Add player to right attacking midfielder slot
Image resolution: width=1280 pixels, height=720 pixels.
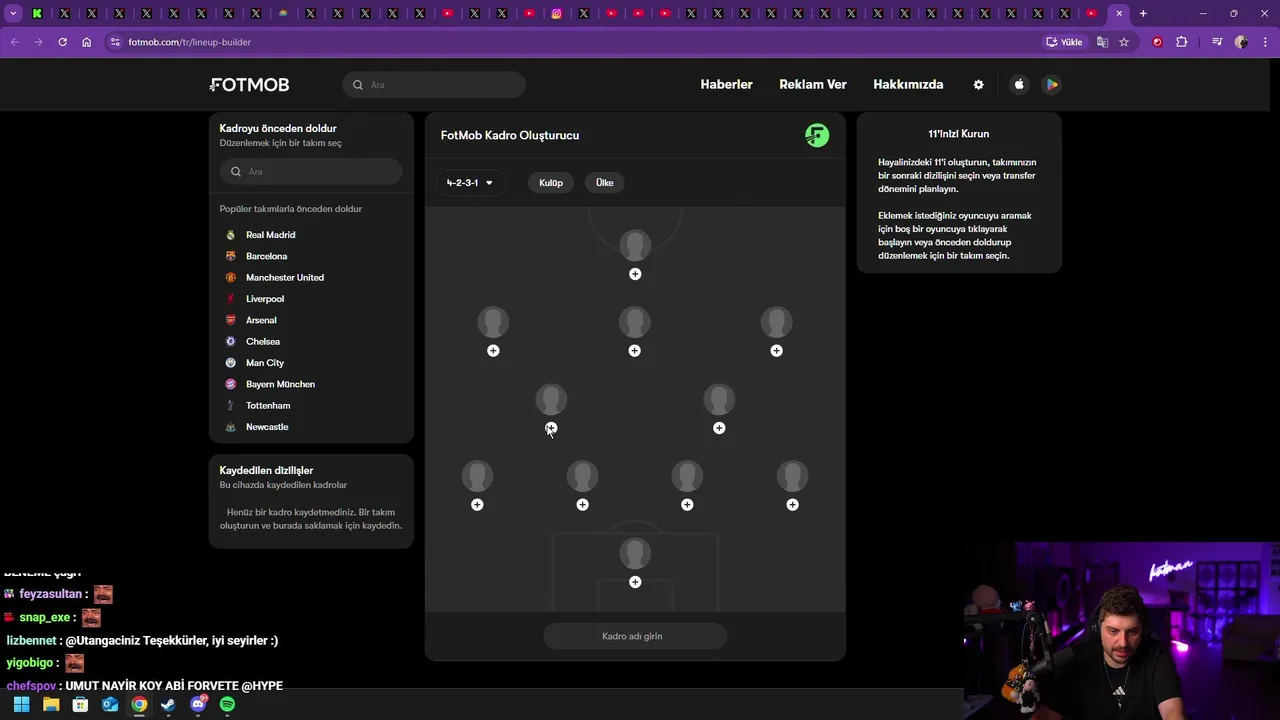pyautogui.click(x=777, y=351)
